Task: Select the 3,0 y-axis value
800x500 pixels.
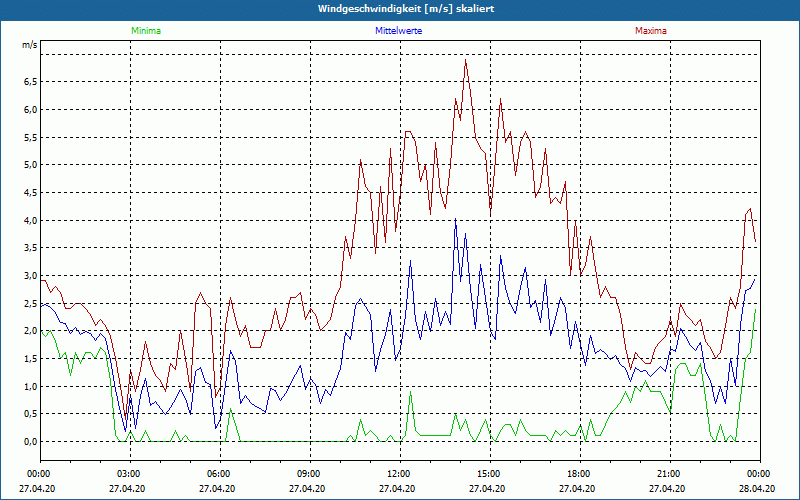Action: coord(31,276)
